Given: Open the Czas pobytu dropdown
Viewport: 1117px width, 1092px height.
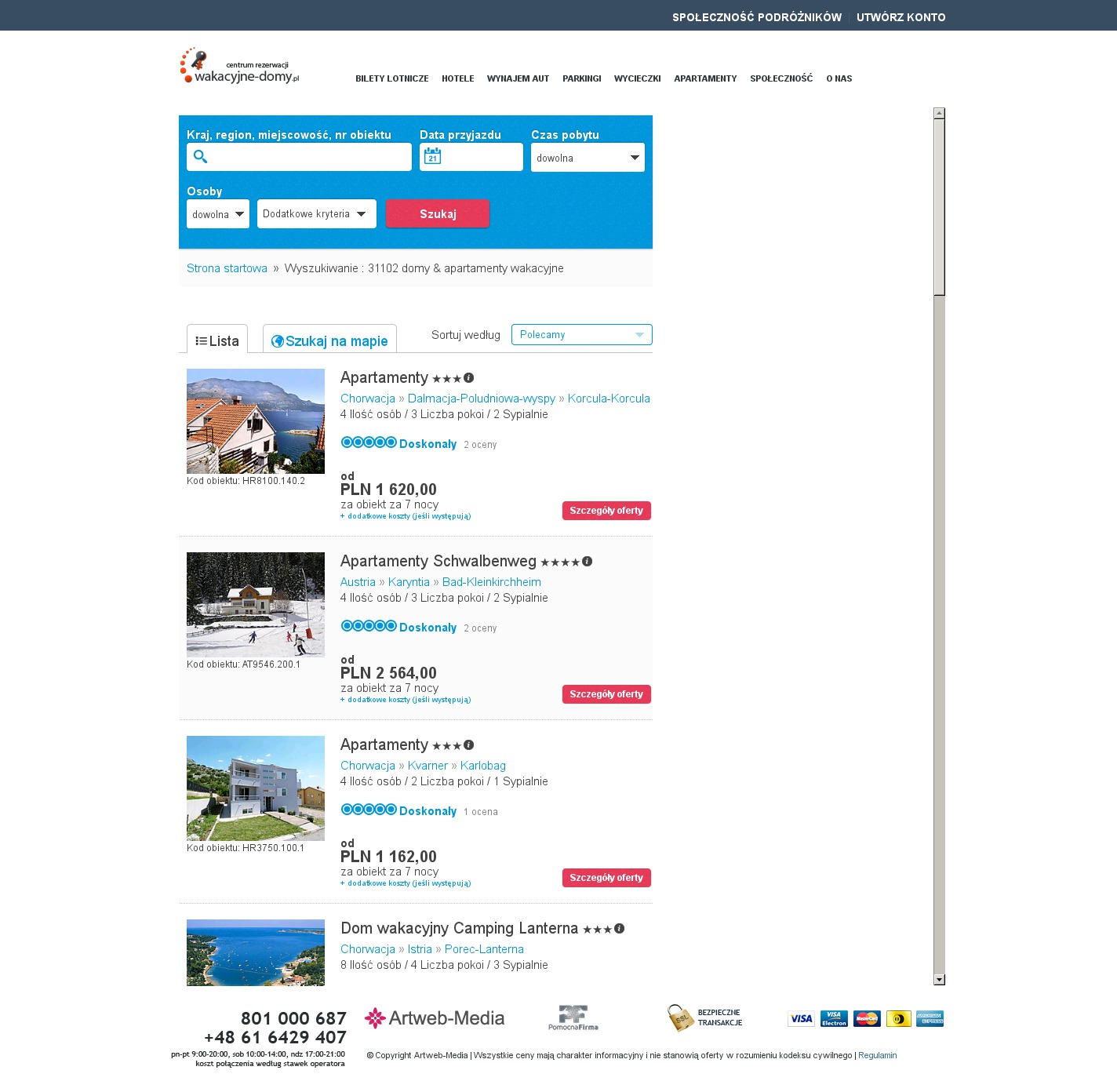Looking at the screenshot, I should pos(588,158).
